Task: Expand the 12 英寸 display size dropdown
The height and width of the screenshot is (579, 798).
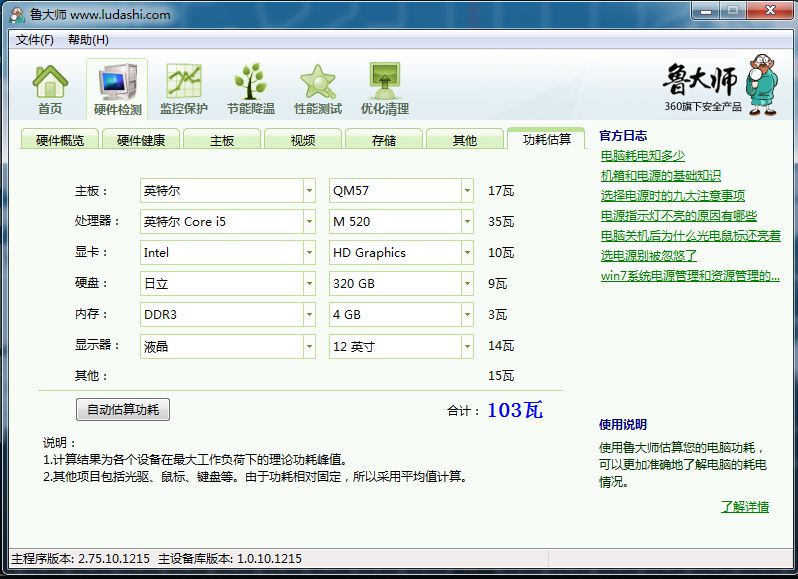Action: click(467, 346)
